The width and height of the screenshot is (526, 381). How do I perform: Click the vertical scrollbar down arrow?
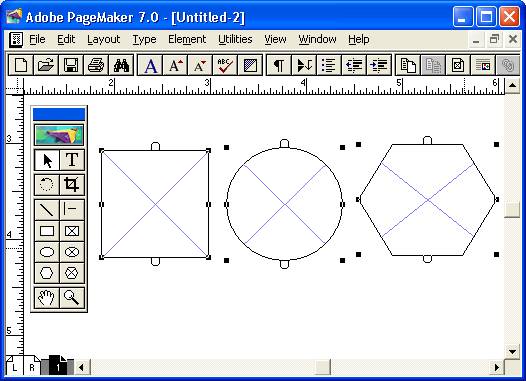(512, 351)
